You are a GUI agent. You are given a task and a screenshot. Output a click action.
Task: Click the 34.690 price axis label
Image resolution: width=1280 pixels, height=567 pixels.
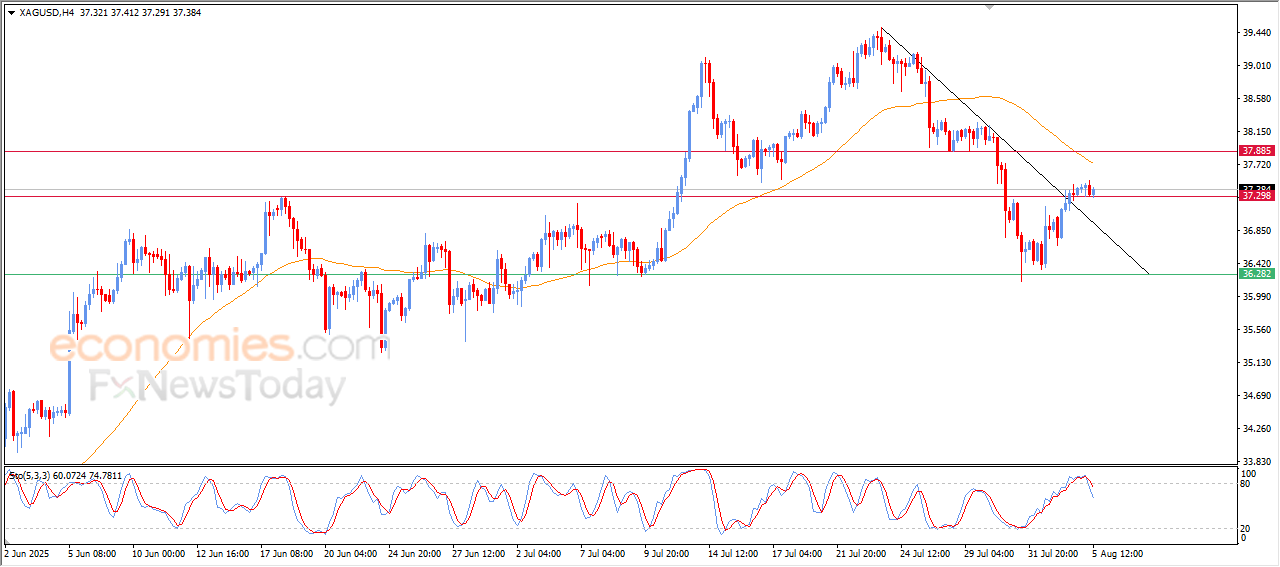[x=1255, y=395]
